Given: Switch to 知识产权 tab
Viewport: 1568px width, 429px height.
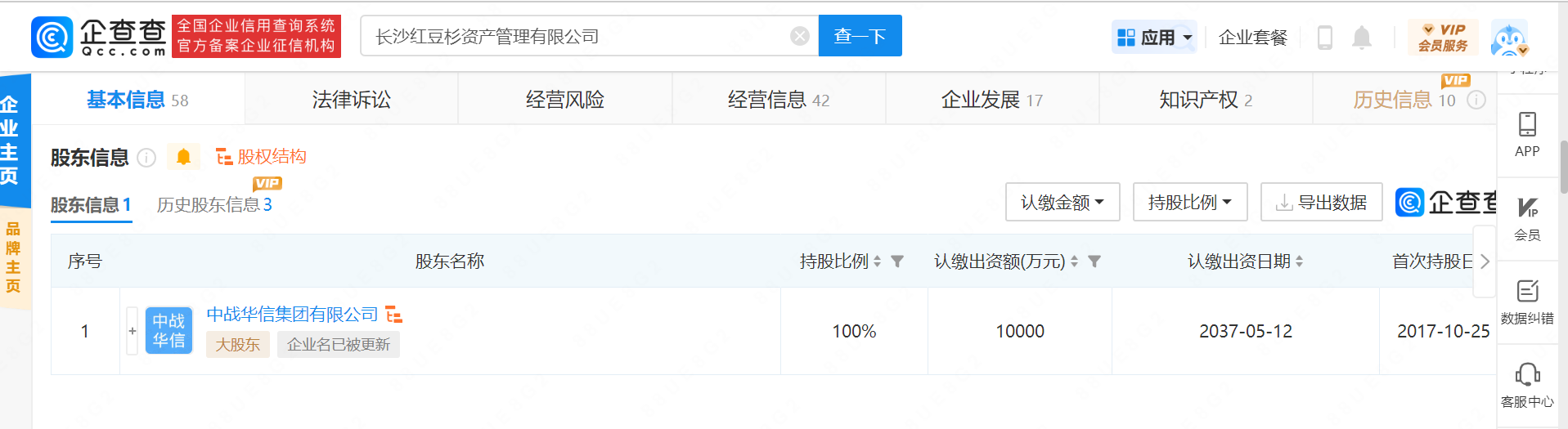Looking at the screenshot, I should [1206, 100].
